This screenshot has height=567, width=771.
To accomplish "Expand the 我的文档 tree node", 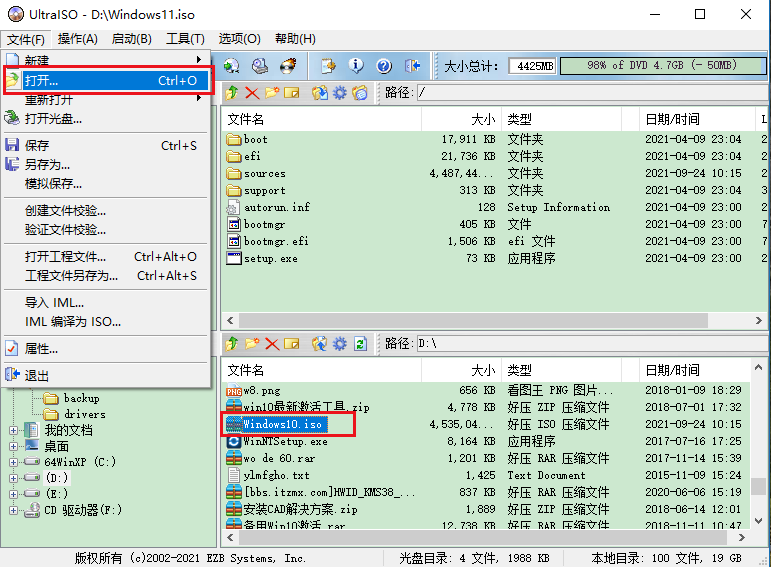I will tap(14, 430).
